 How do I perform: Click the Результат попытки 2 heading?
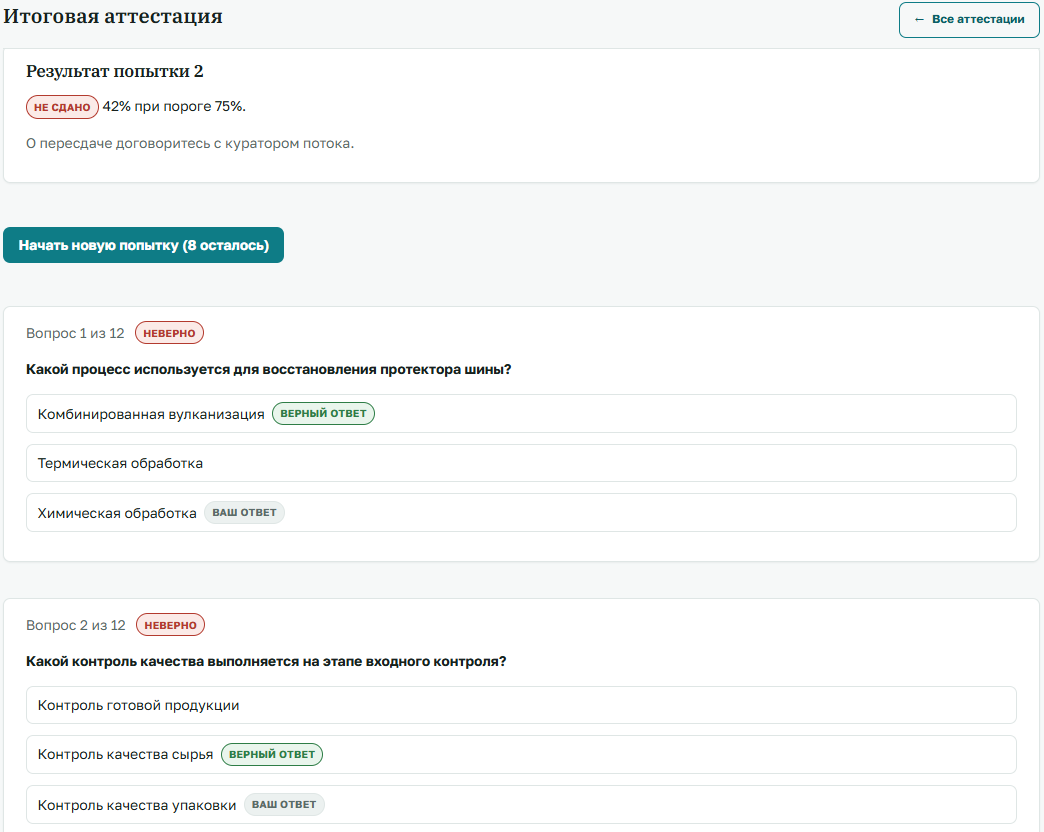click(115, 71)
